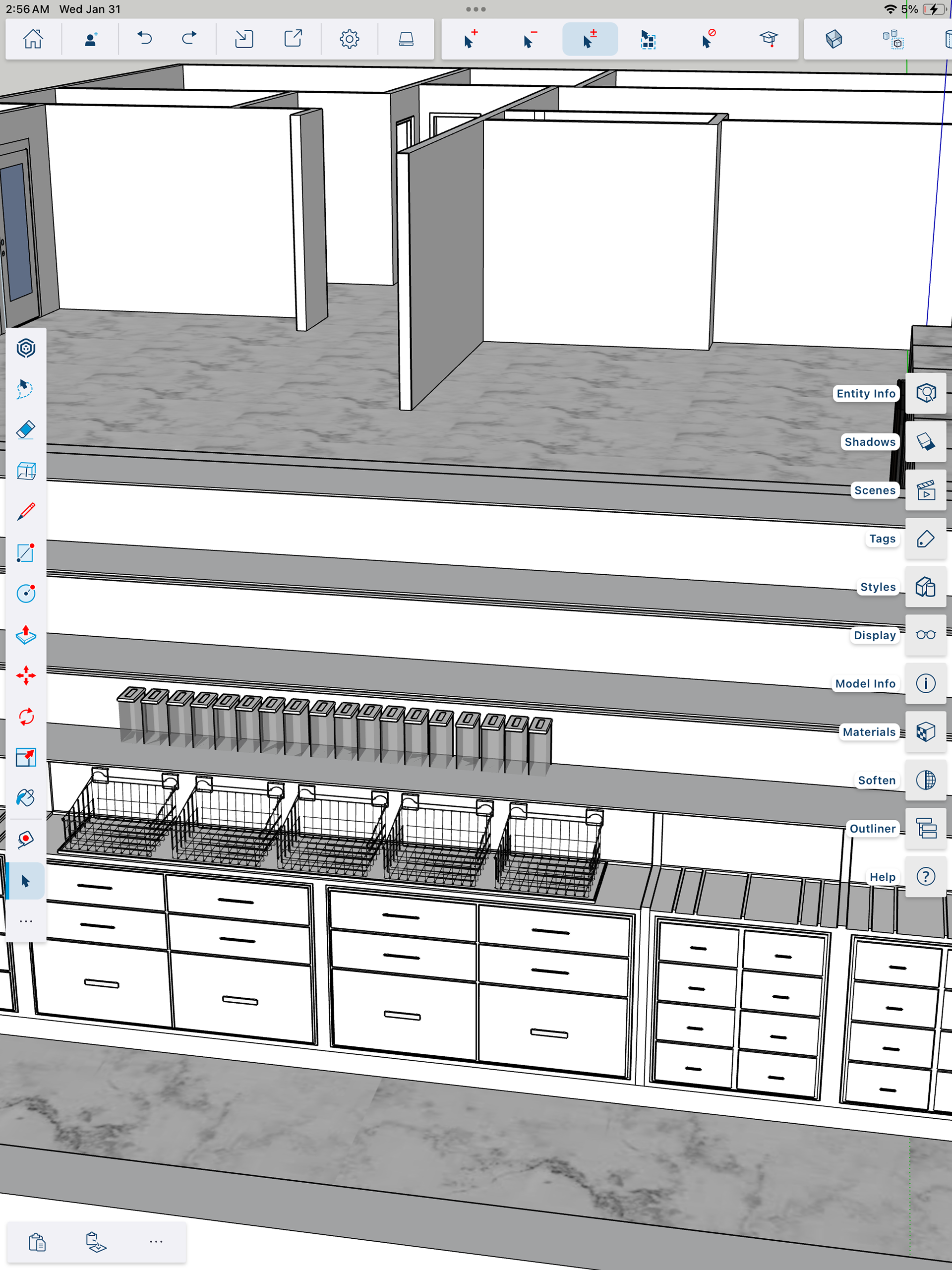Screen dimensions: 952x1270
Task: Expand more tools in left toolbar
Action: pyautogui.click(x=26, y=921)
